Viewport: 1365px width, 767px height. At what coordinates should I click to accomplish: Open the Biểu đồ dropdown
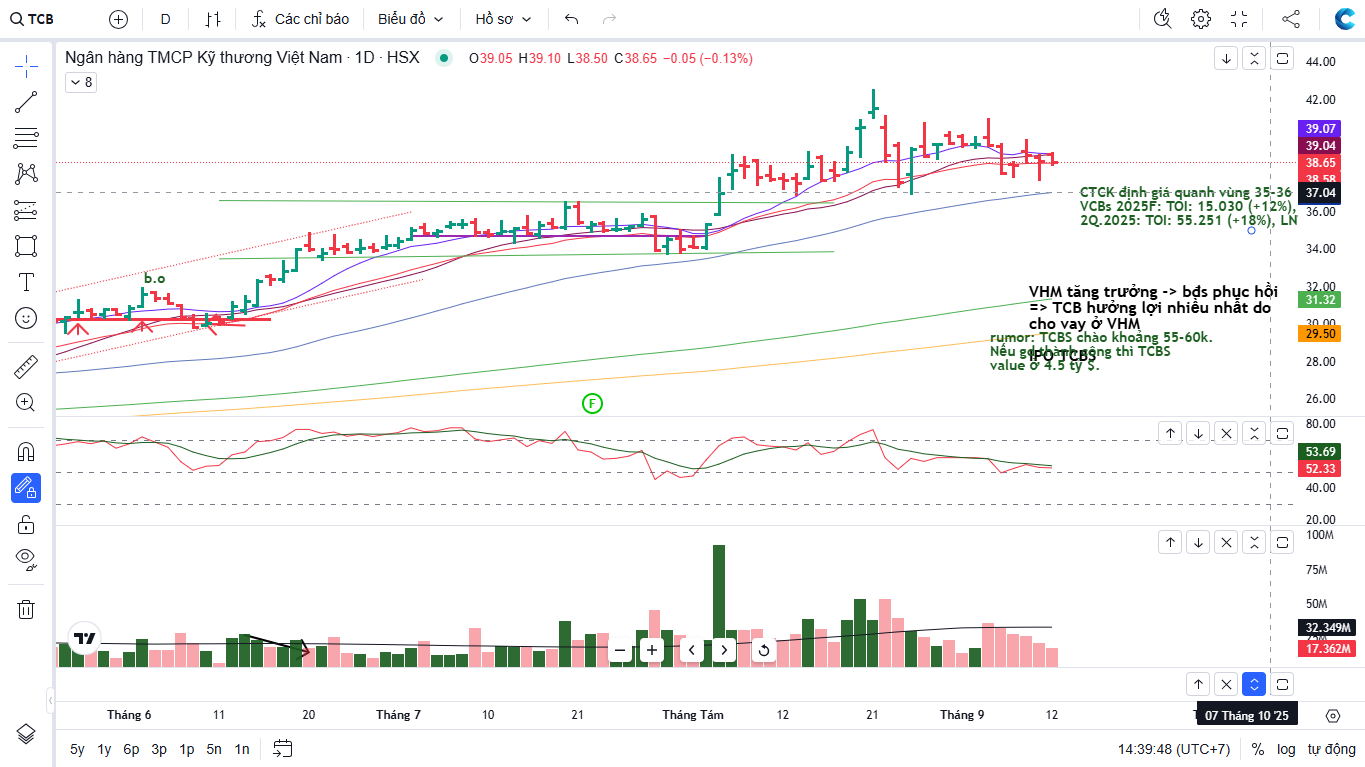pos(410,19)
